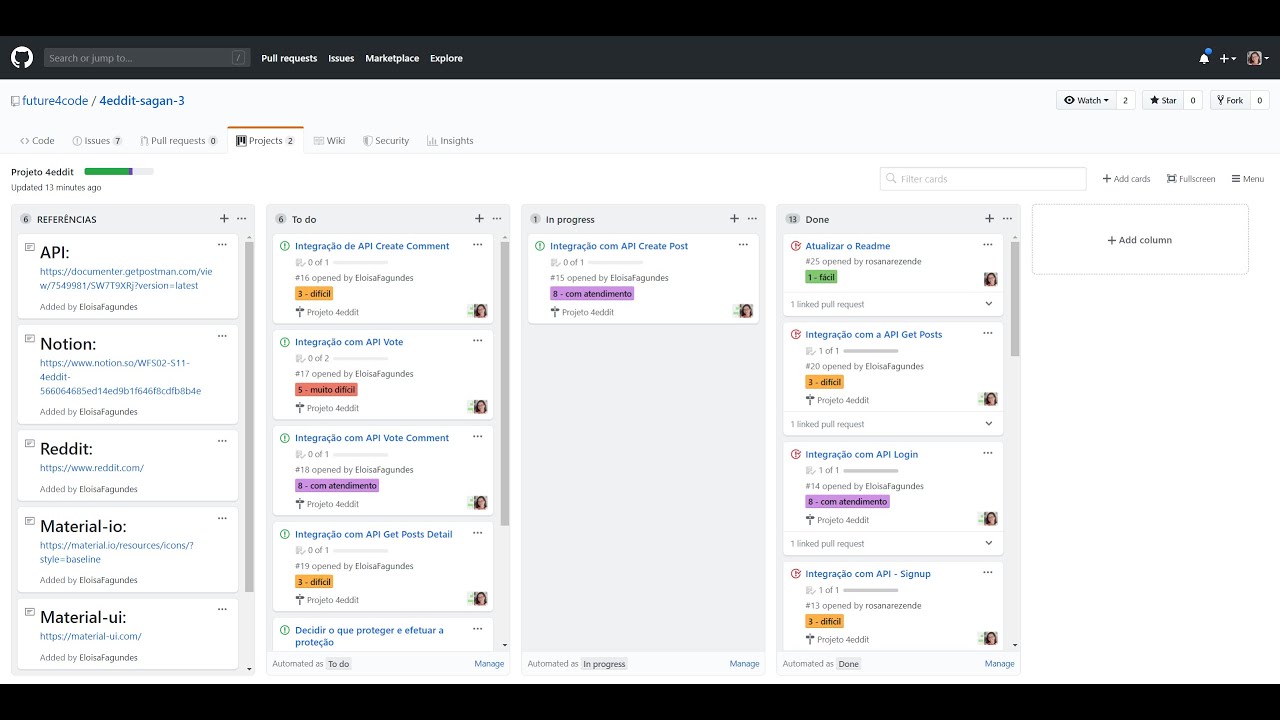
Task: Enter Fullscreen project view
Action: 1191,179
